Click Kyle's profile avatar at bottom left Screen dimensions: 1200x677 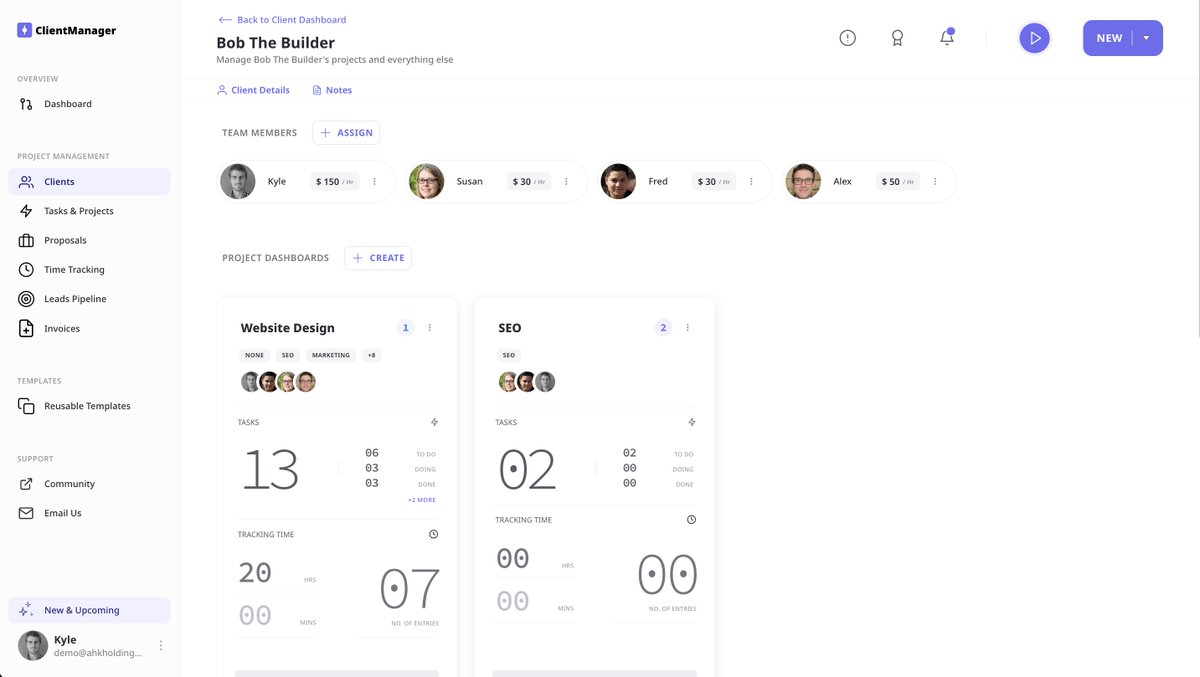(32, 645)
